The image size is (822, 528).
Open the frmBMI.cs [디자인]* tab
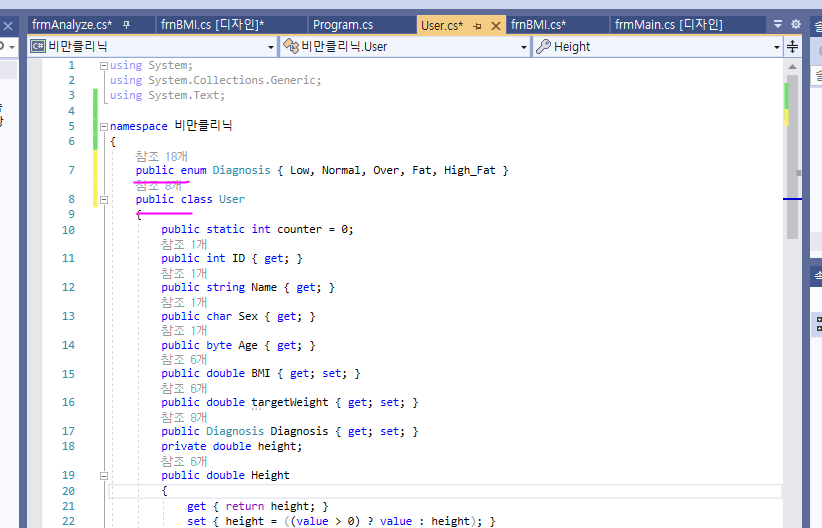[212, 25]
